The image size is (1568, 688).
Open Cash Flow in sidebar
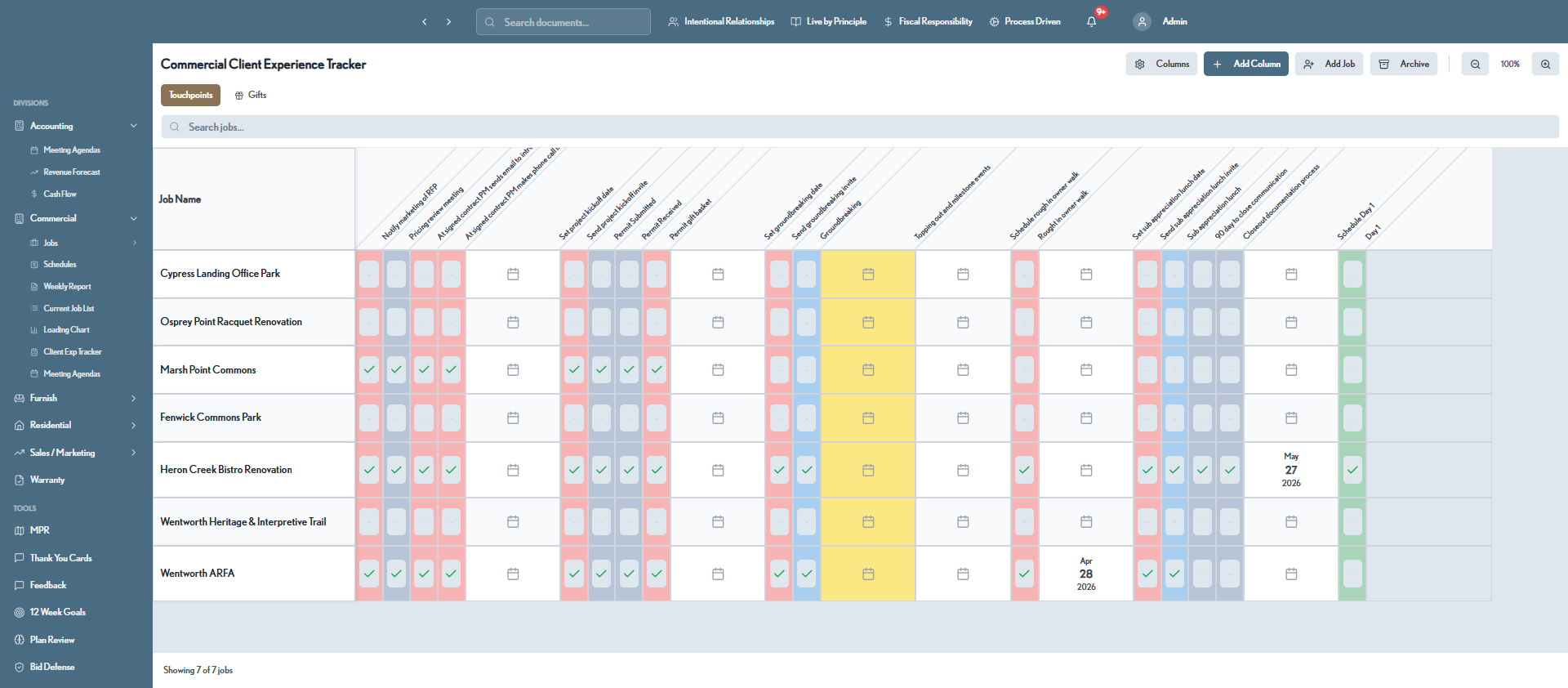(x=60, y=194)
